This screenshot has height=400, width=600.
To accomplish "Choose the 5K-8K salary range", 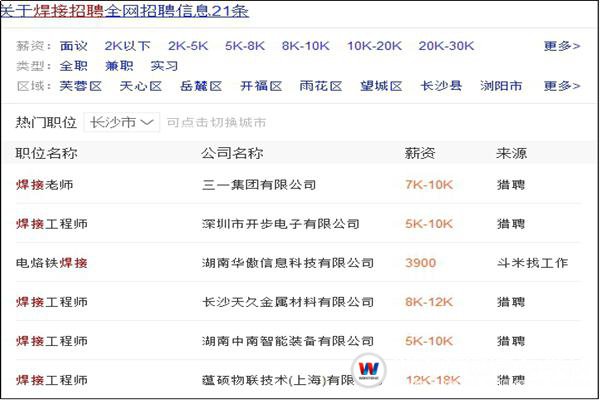I will [243, 46].
